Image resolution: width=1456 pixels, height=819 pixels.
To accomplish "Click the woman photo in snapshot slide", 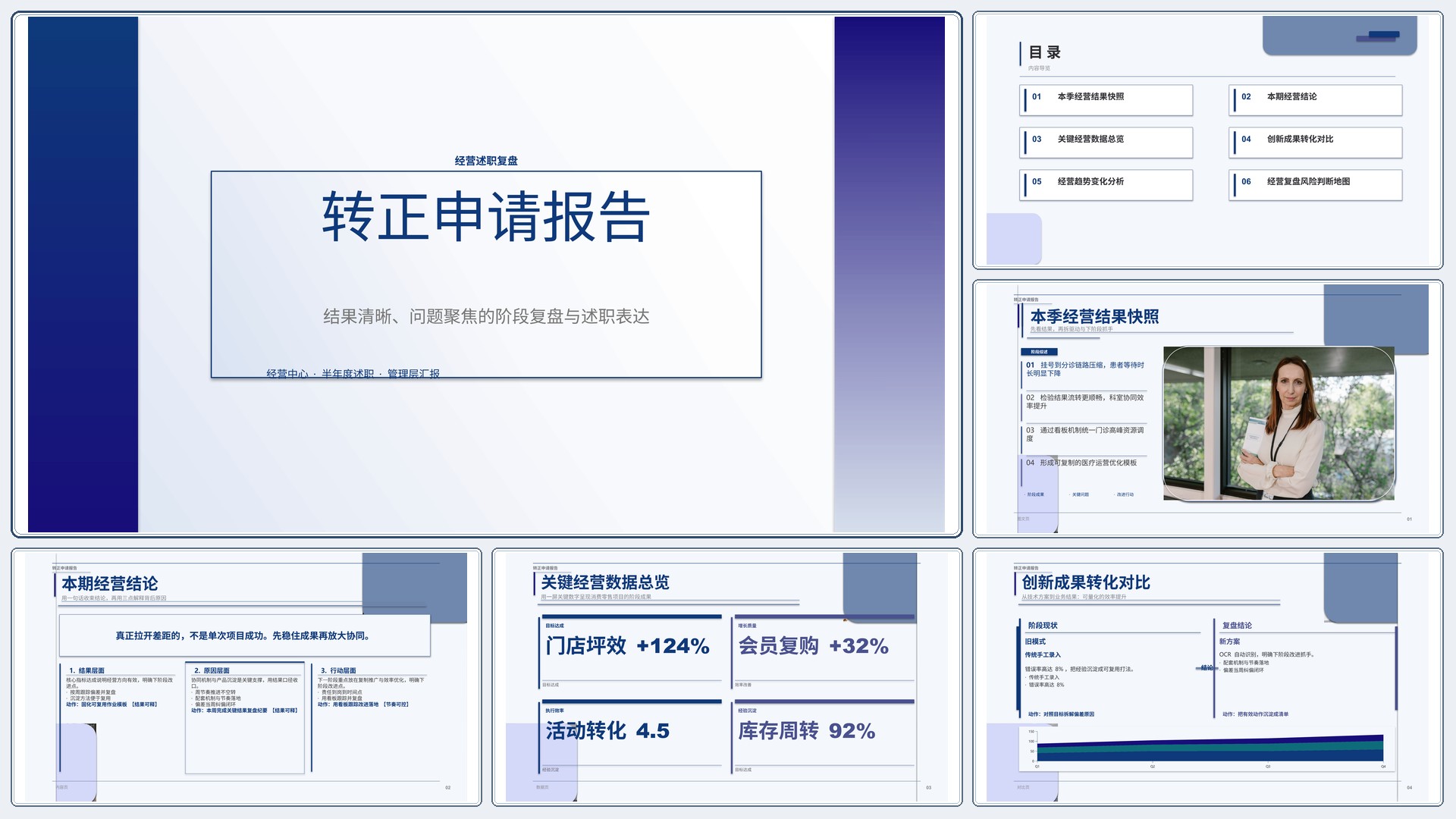I will pos(1279,423).
